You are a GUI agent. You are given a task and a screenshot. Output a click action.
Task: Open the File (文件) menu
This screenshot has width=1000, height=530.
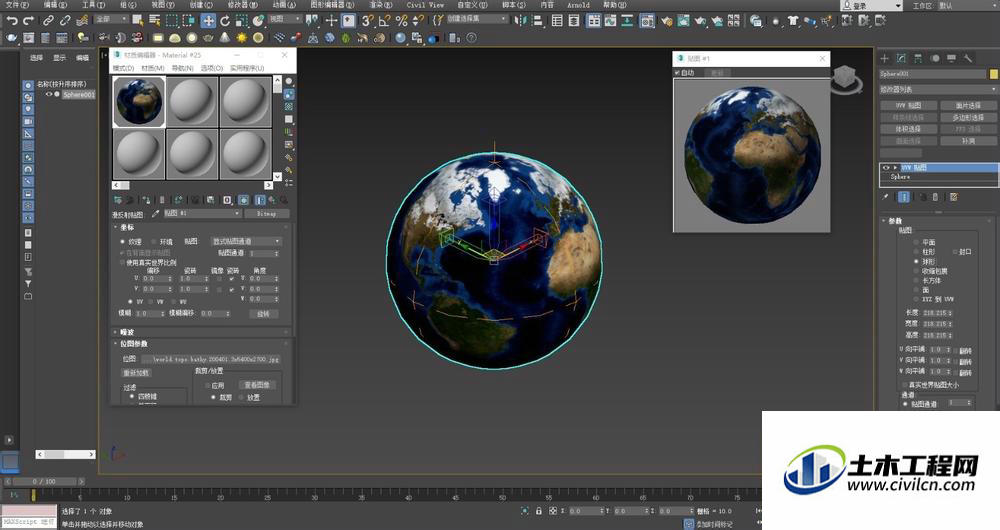pyautogui.click(x=17, y=4)
